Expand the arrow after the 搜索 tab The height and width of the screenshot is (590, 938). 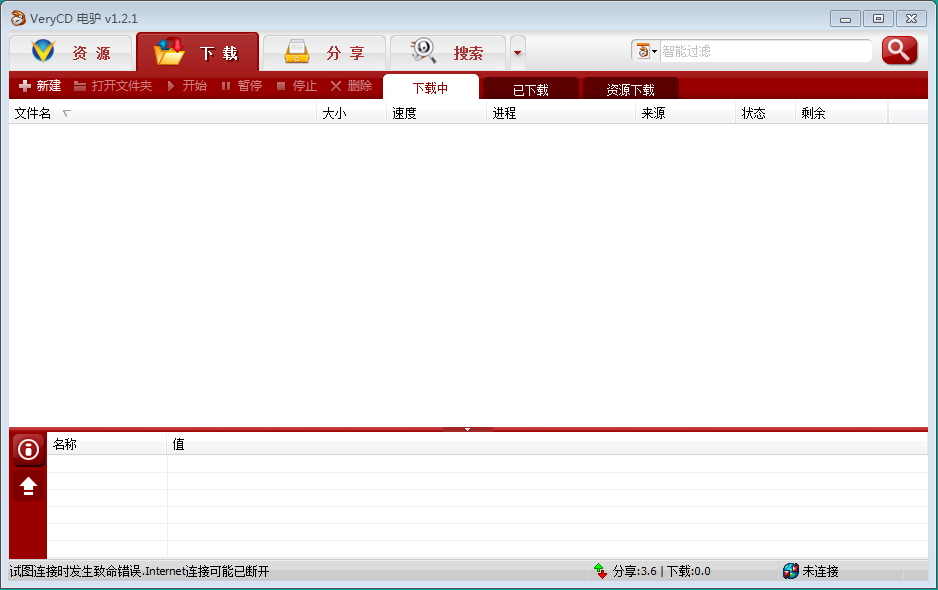[517, 53]
